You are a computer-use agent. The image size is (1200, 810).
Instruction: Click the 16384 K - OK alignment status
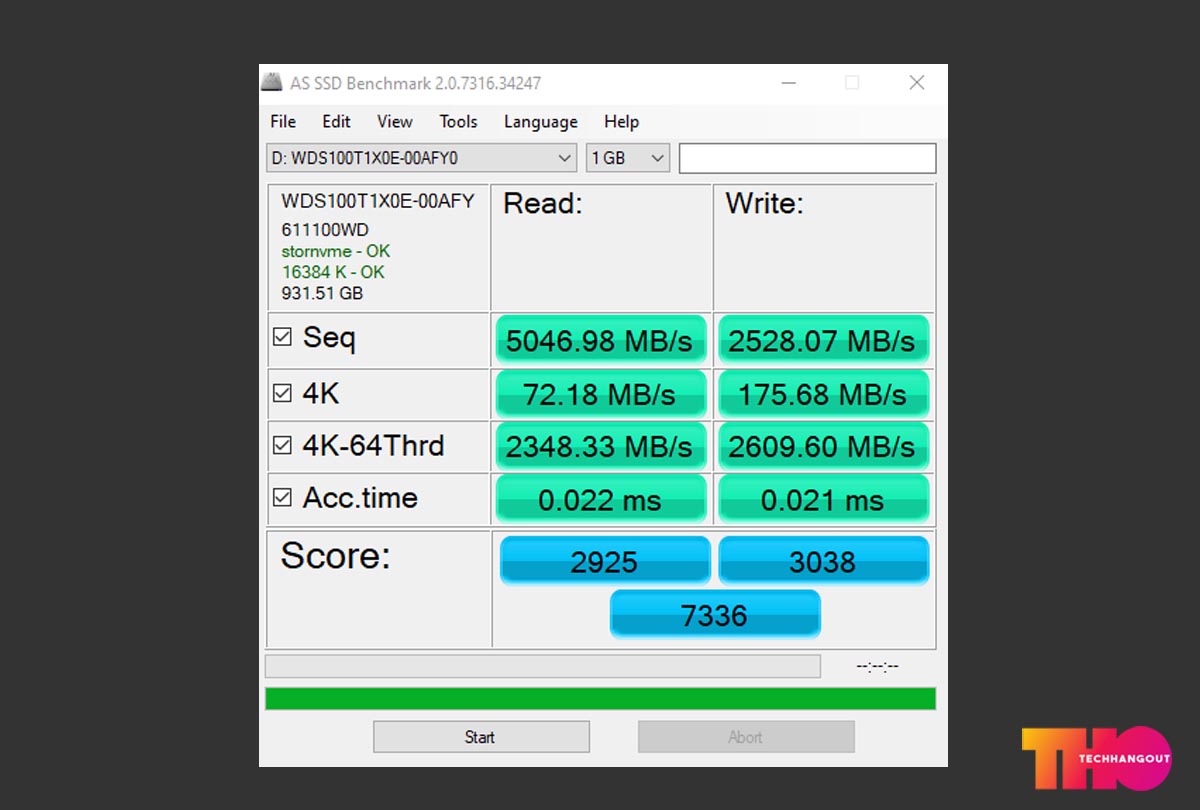click(333, 272)
